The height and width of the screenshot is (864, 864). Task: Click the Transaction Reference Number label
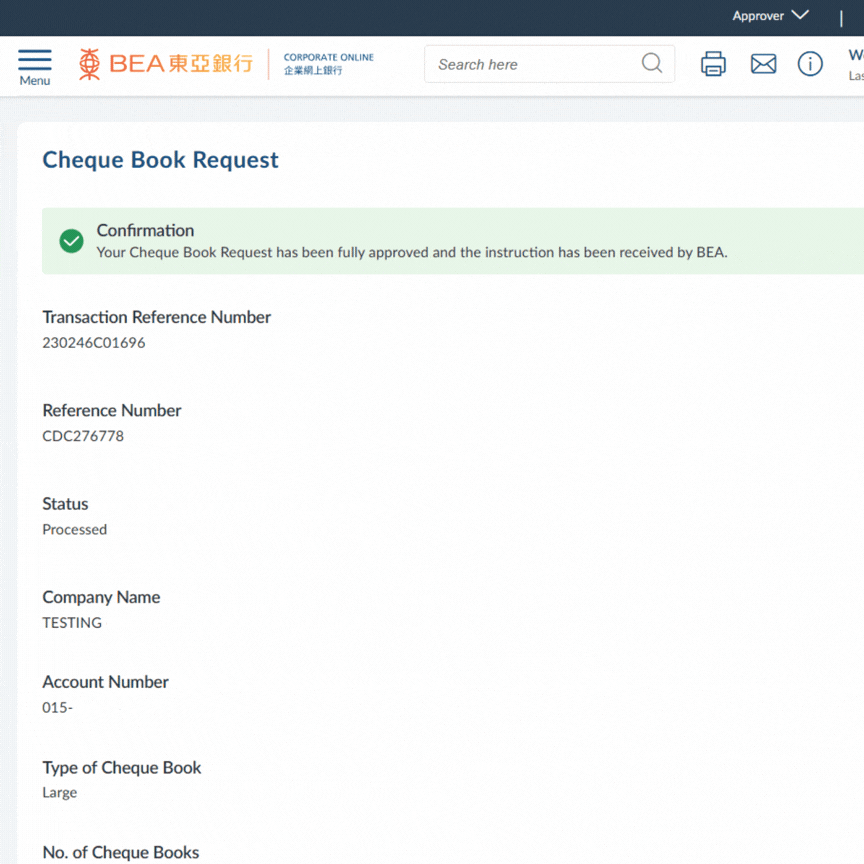(156, 317)
